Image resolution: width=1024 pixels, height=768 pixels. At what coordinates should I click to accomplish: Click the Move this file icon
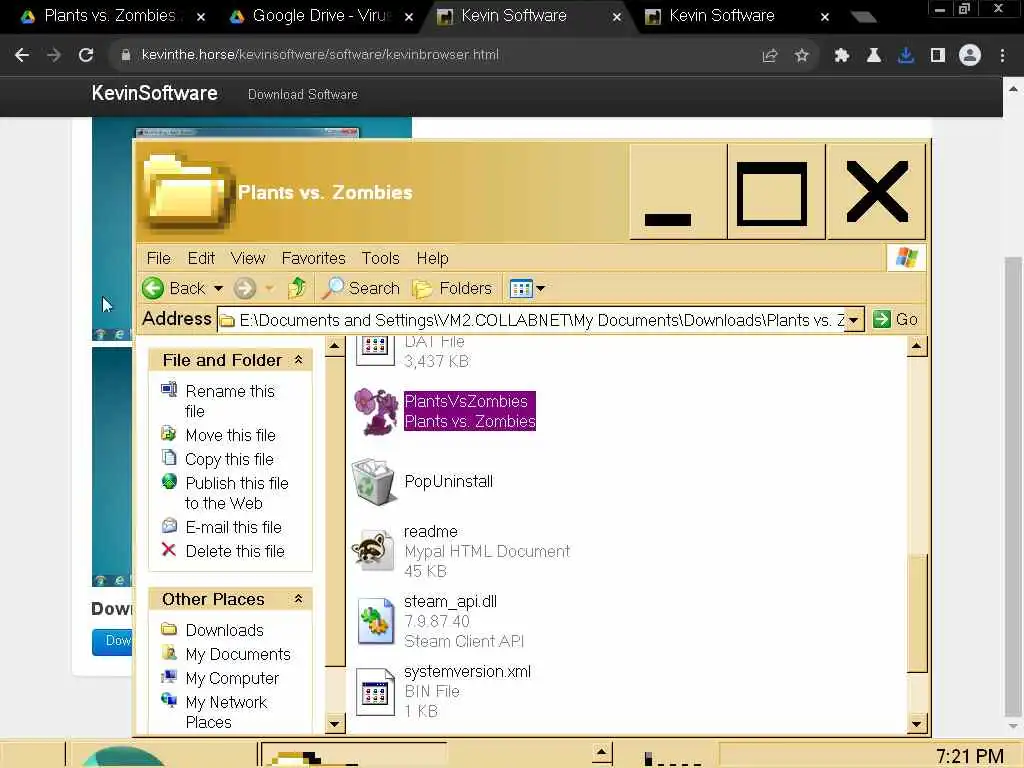click(x=168, y=434)
